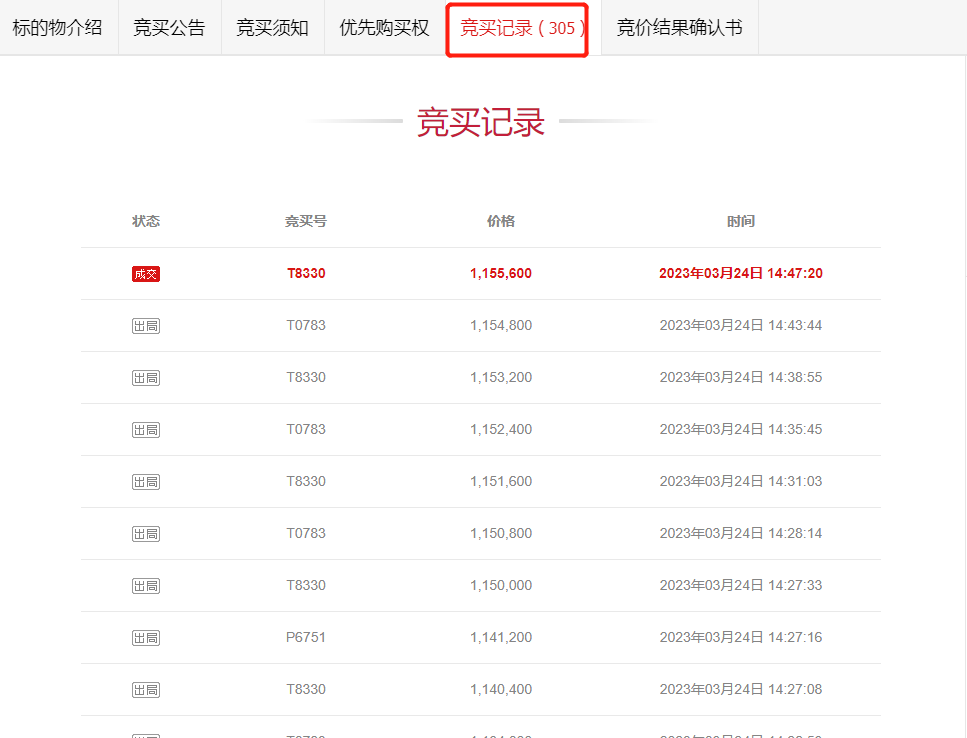The width and height of the screenshot is (967, 738).
Task: Switch to the 竞价结果确认书 tab
Action: coord(680,28)
